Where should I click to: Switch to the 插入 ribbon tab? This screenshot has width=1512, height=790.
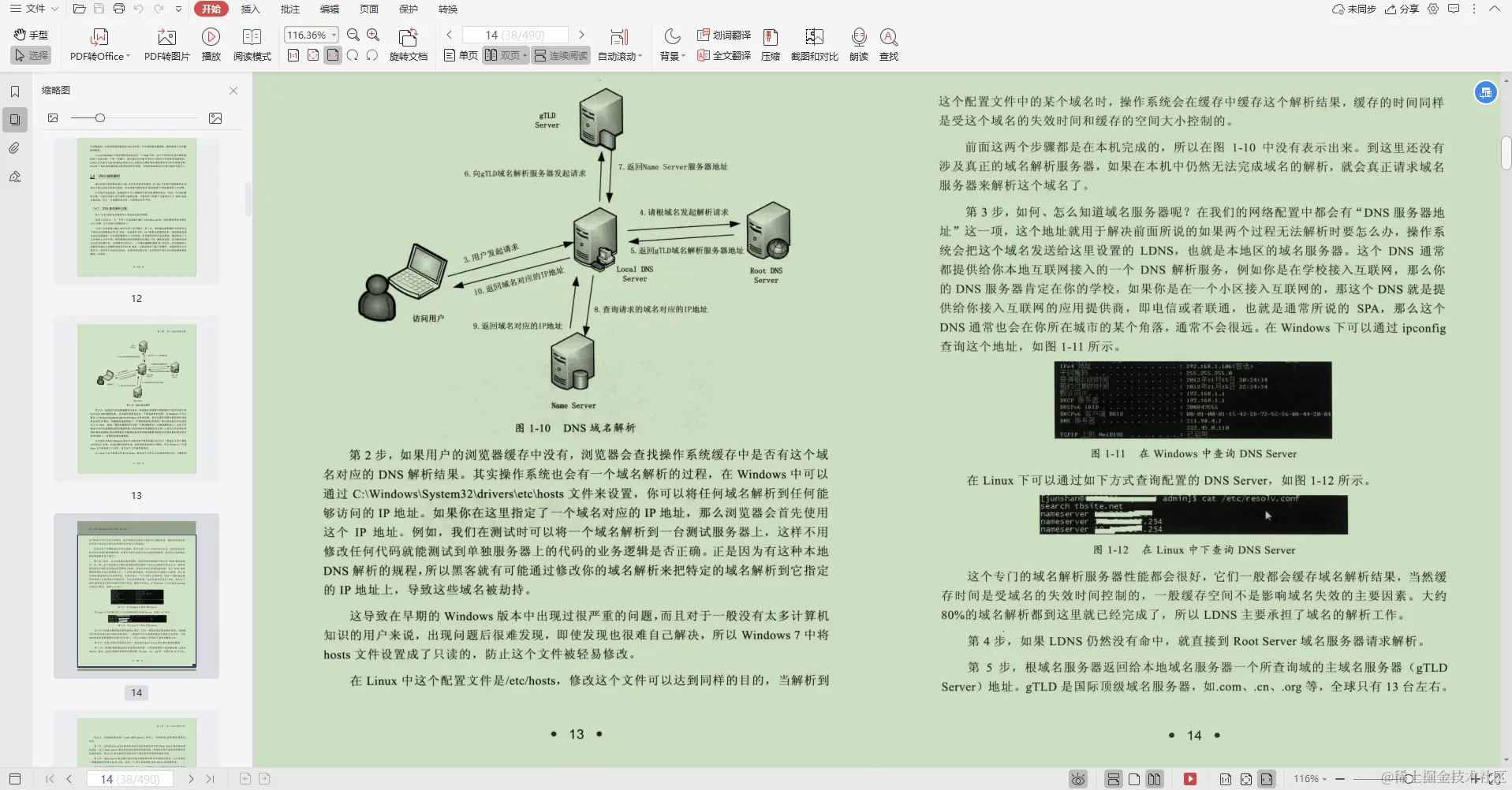tap(249, 9)
